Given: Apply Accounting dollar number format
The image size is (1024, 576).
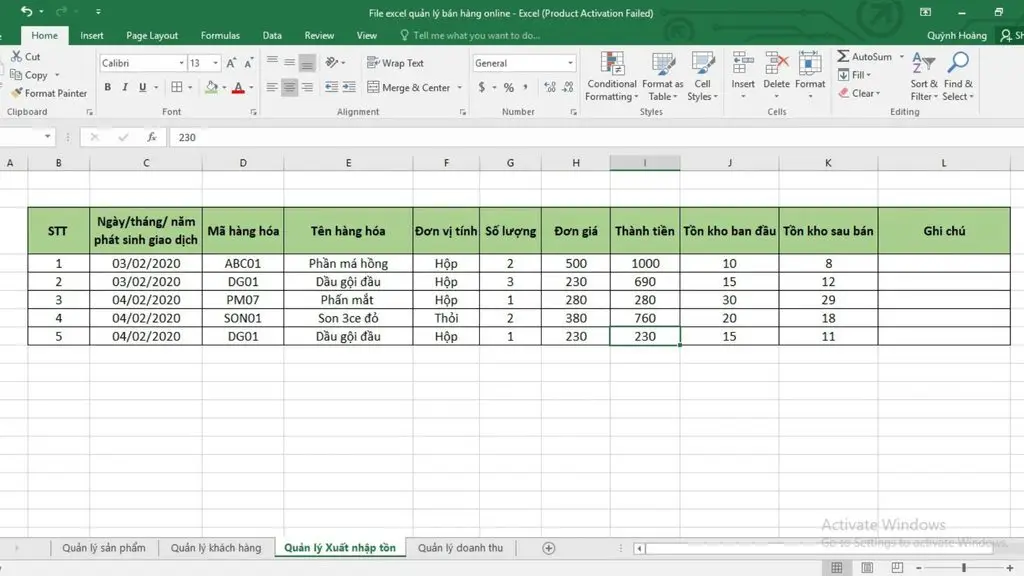Looking at the screenshot, I should pos(482,87).
